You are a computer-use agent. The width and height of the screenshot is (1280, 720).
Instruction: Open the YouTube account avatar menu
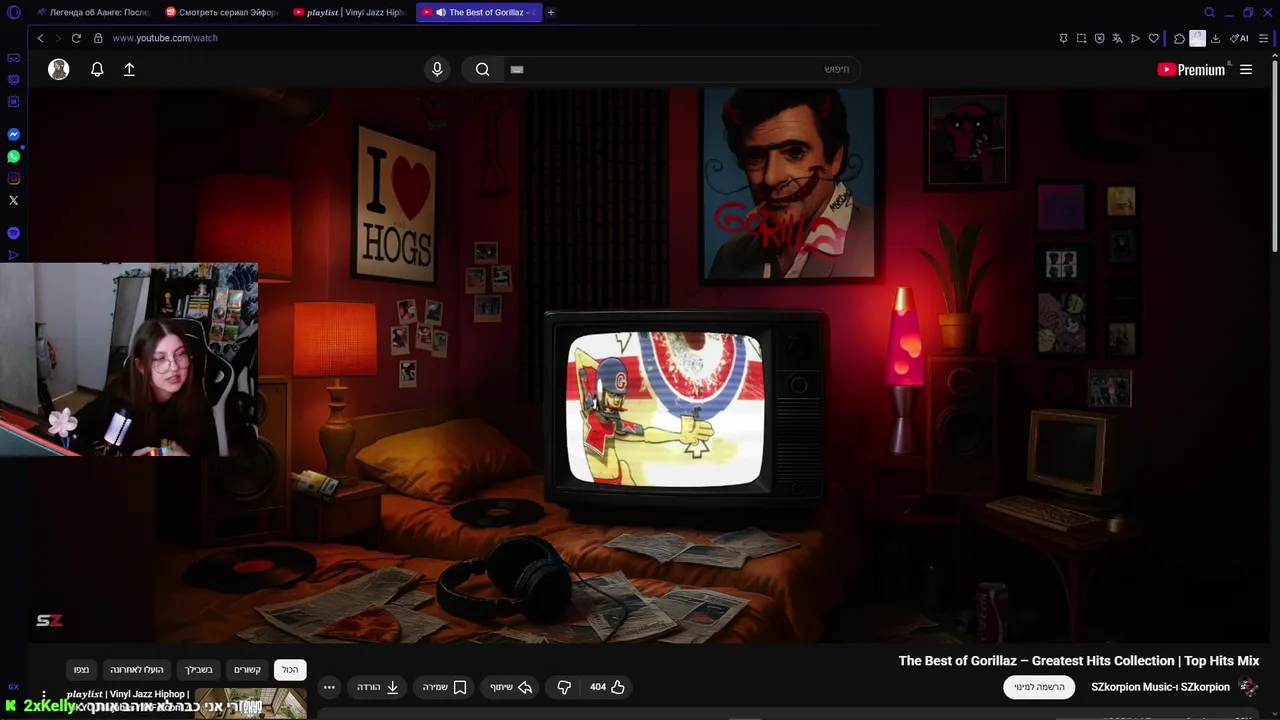click(x=59, y=69)
